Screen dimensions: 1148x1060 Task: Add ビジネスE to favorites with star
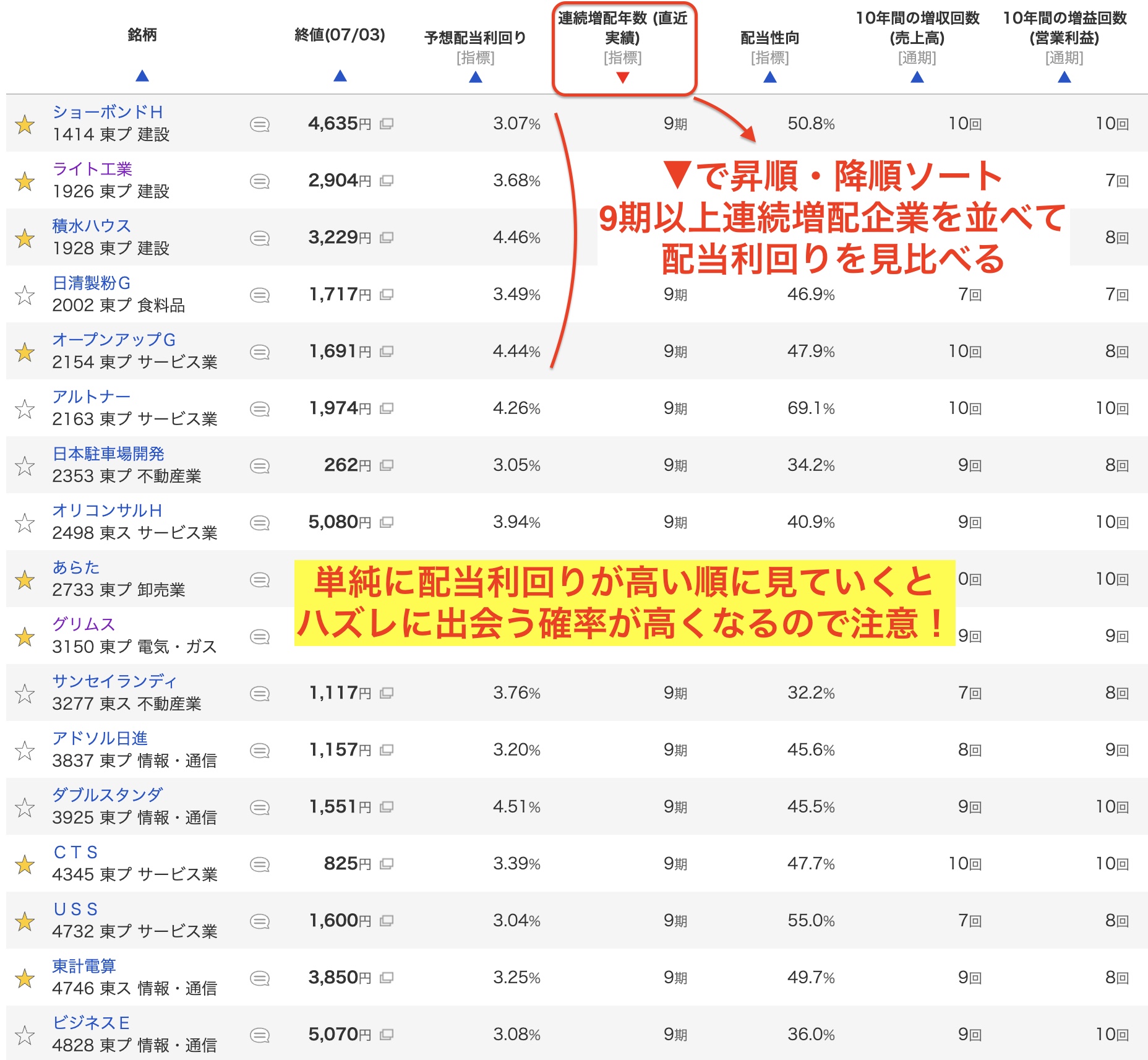click(x=25, y=1035)
